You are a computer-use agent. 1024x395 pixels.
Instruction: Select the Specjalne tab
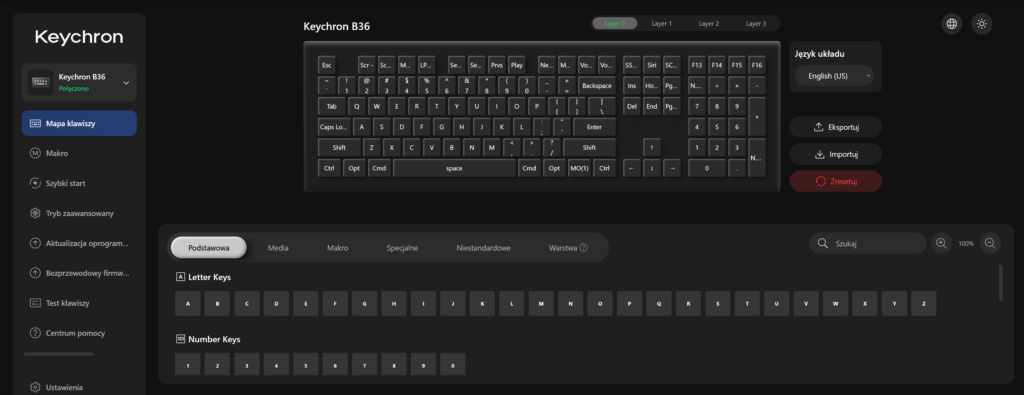point(402,248)
